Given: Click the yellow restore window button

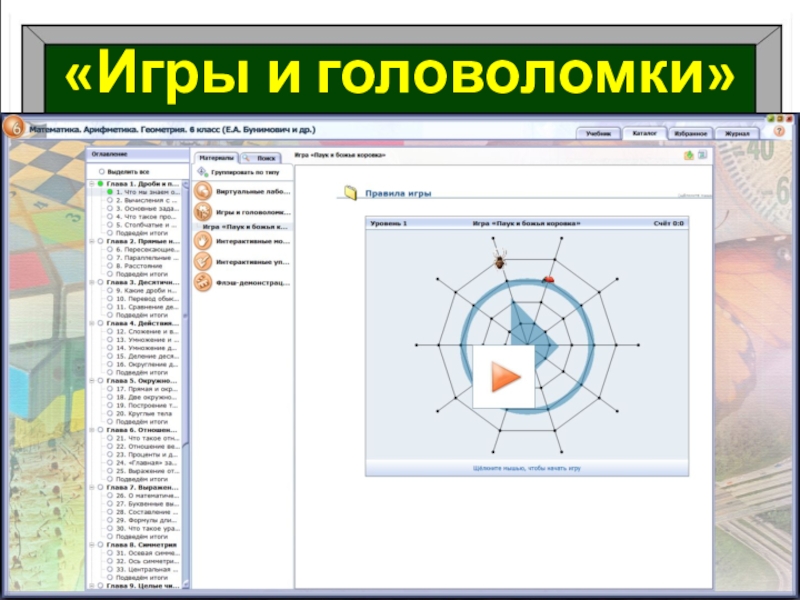Looking at the screenshot, I should point(780,118).
